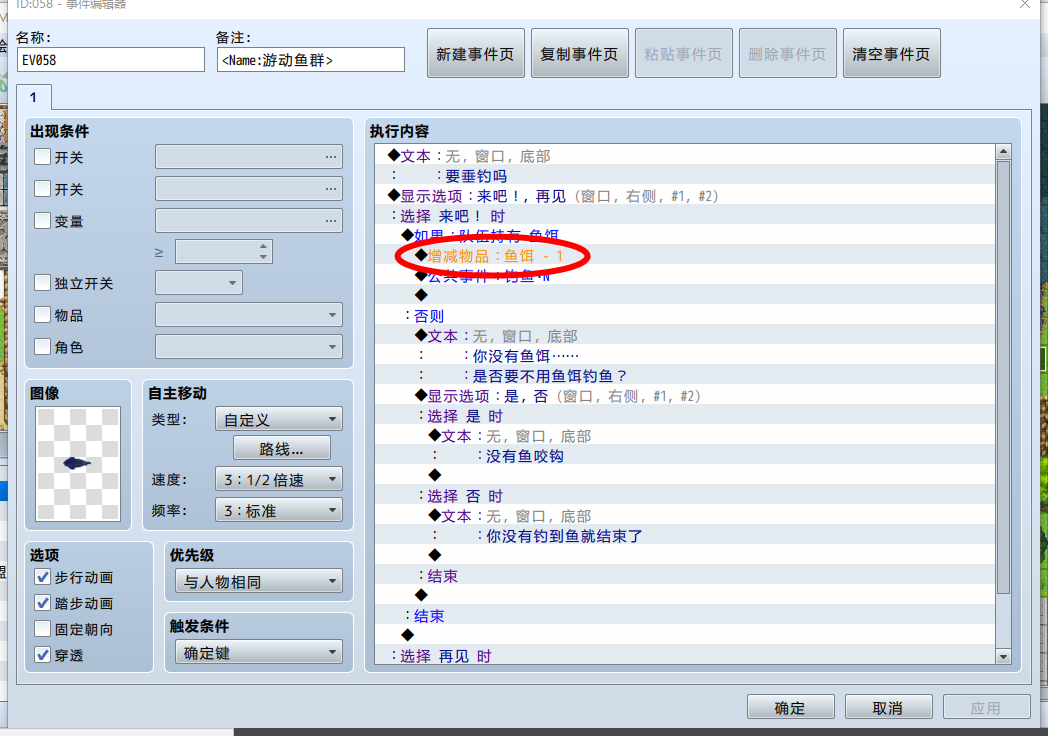This screenshot has height=736, width=1048.
Task: Click the 执行内容 vertical scrollbar thumb
Action: pos(1003,376)
